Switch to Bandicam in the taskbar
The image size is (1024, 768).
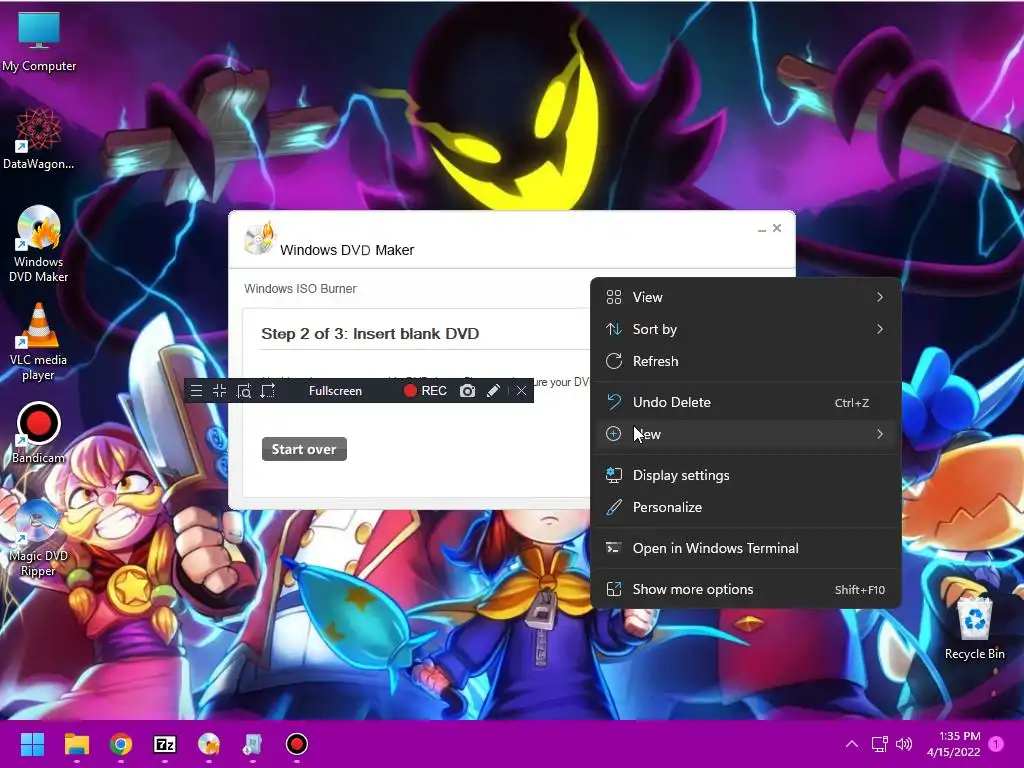click(x=296, y=744)
